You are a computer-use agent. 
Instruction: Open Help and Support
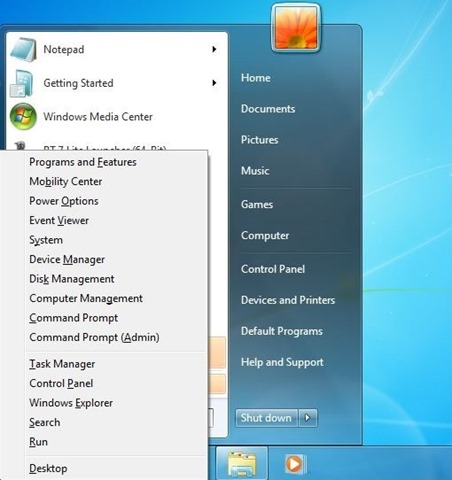tap(282, 362)
